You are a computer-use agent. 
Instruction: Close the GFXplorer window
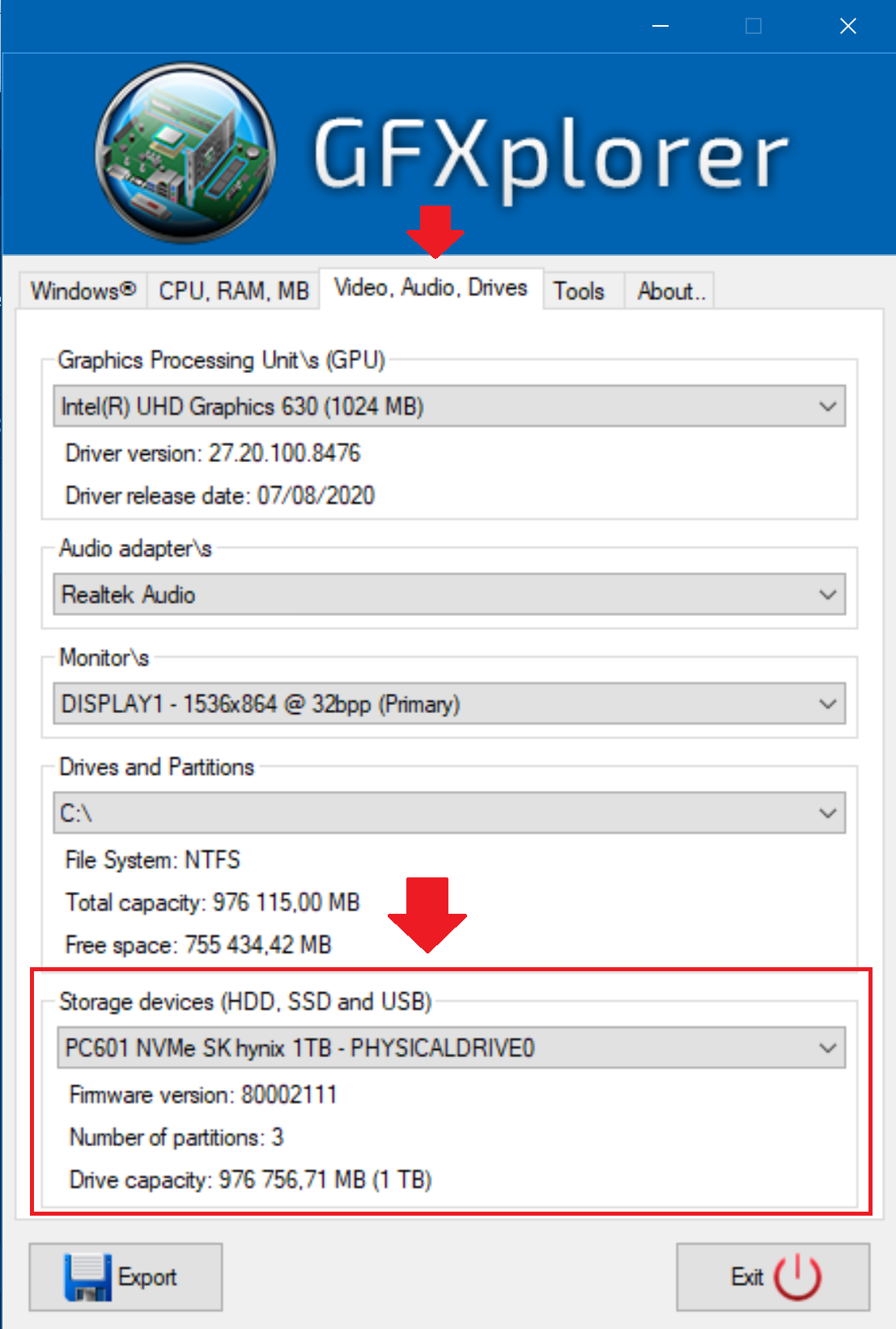coord(848,26)
